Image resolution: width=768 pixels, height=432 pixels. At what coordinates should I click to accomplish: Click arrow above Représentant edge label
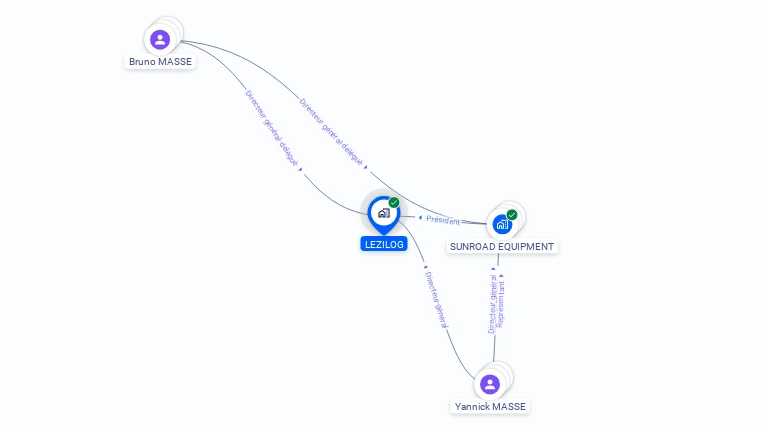pos(501,276)
